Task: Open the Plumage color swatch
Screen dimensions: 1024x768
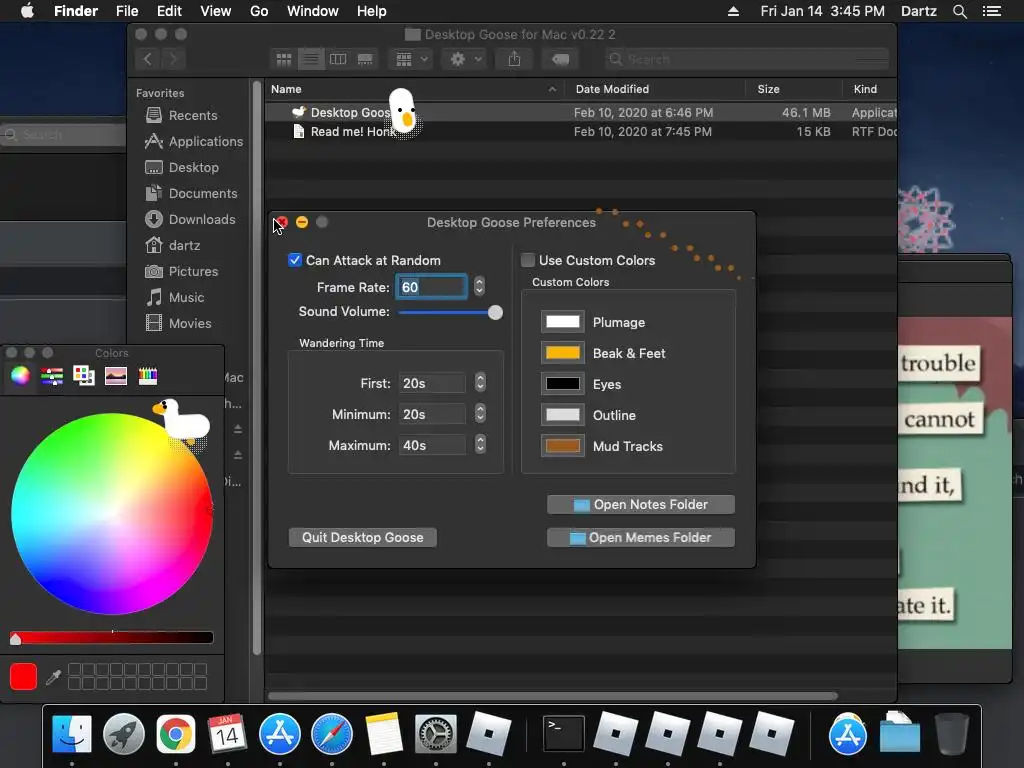Action: coord(562,322)
